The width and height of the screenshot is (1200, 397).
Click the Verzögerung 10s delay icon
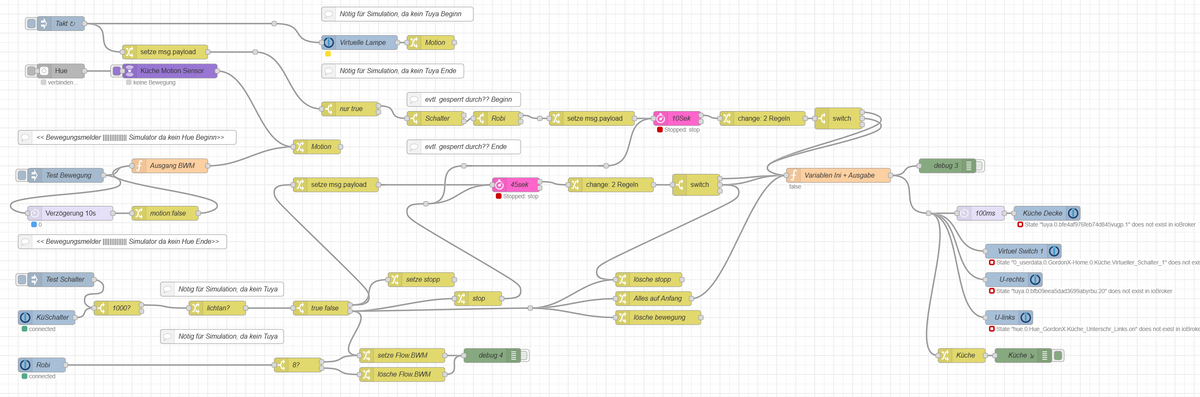(34, 212)
